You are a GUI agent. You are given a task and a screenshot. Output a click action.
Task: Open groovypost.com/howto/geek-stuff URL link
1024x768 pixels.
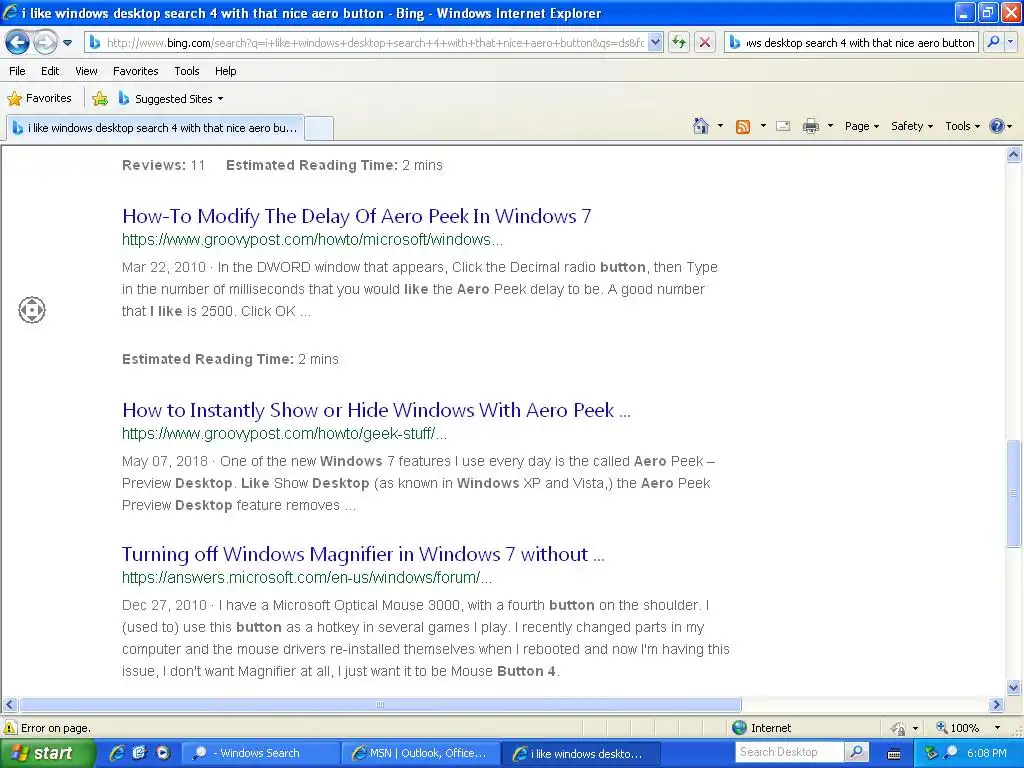(x=285, y=434)
